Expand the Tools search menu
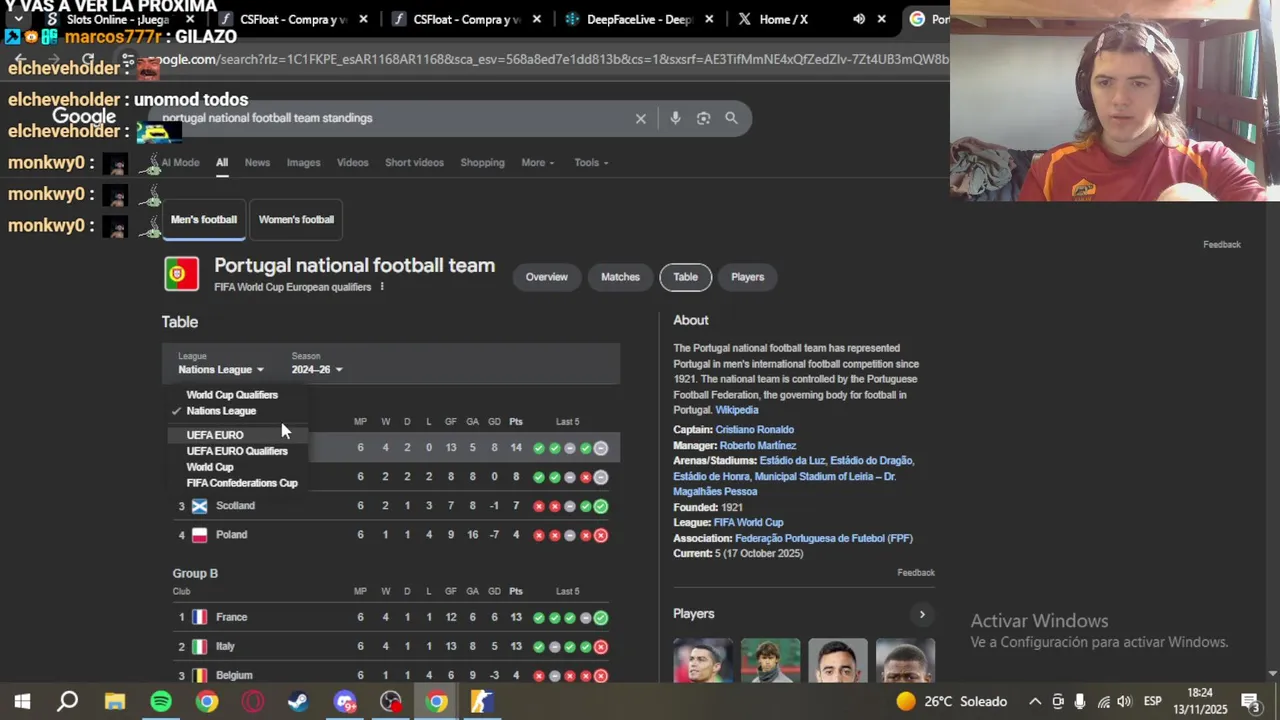The height and width of the screenshot is (720, 1280). (591, 163)
